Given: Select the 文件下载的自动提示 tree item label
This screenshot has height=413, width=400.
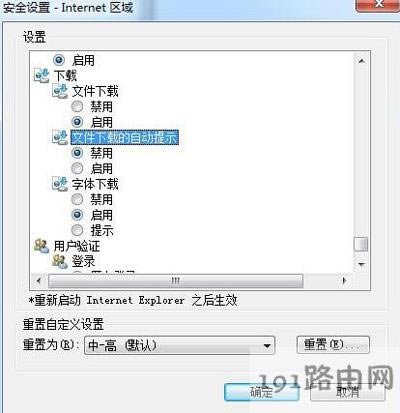Looking at the screenshot, I should (125, 137).
